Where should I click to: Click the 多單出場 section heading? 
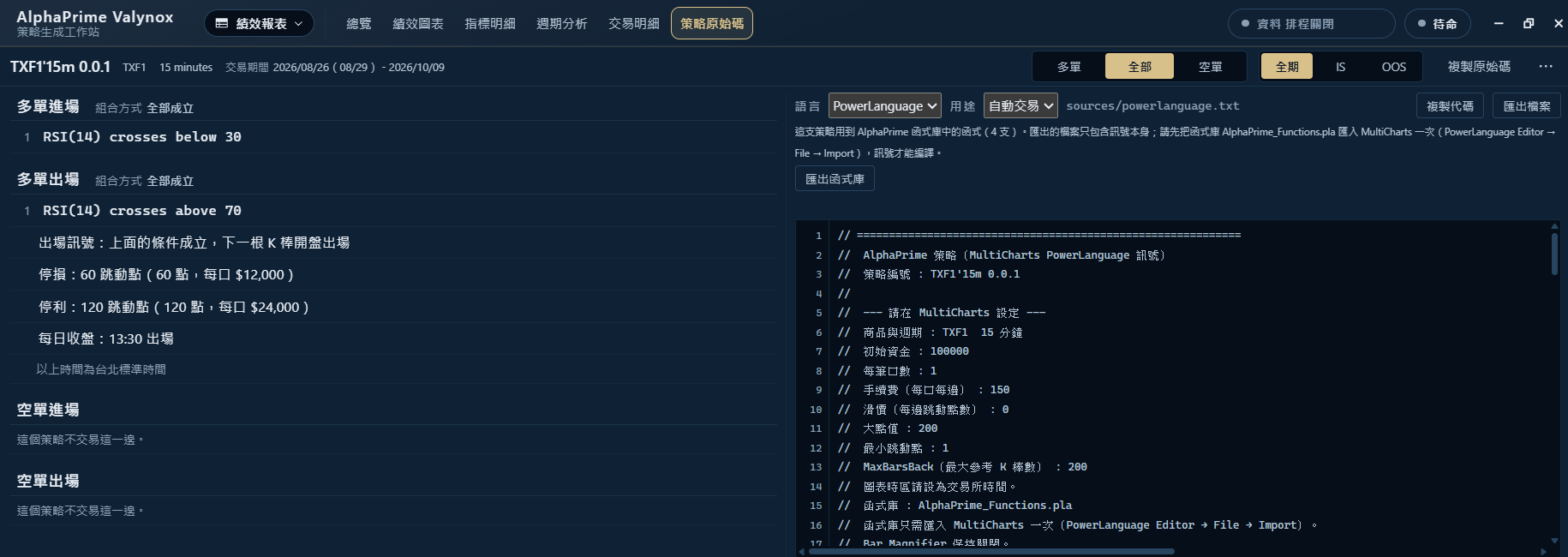click(48, 179)
